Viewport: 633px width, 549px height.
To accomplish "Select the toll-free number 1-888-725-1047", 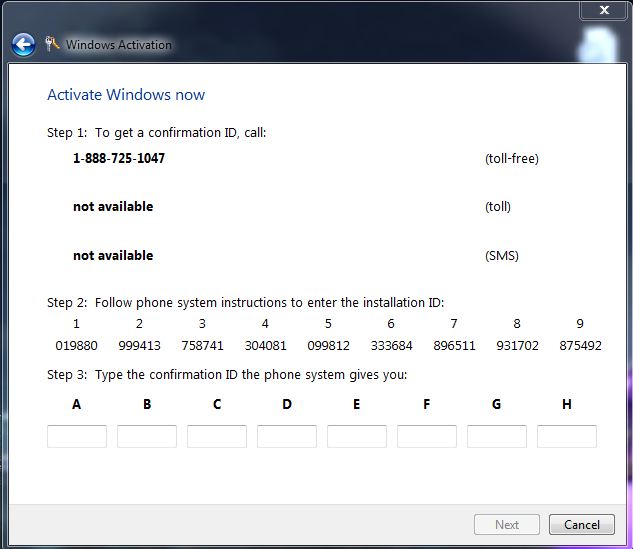I will [119, 158].
